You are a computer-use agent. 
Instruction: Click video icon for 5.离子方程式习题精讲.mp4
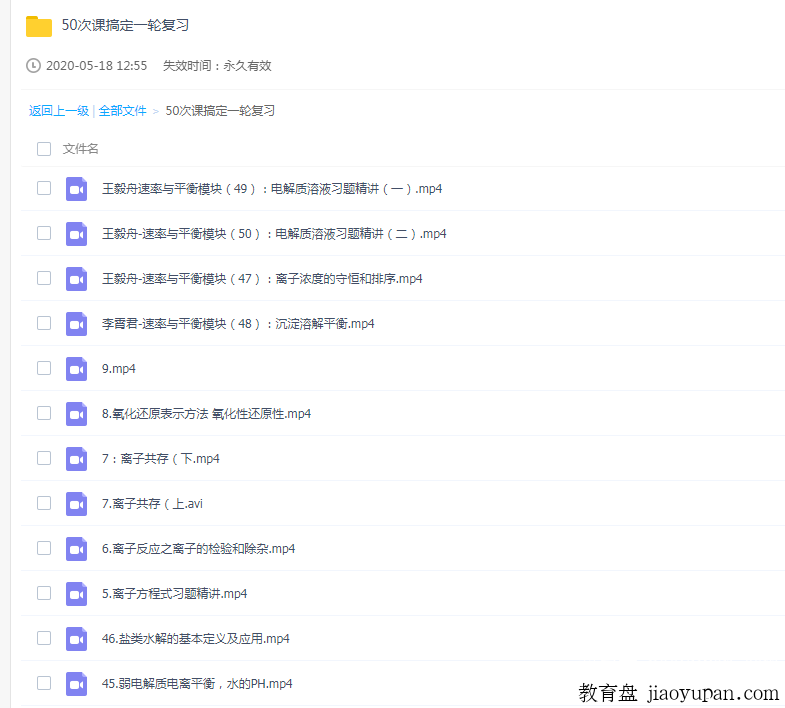pyautogui.click(x=76, y=594)
